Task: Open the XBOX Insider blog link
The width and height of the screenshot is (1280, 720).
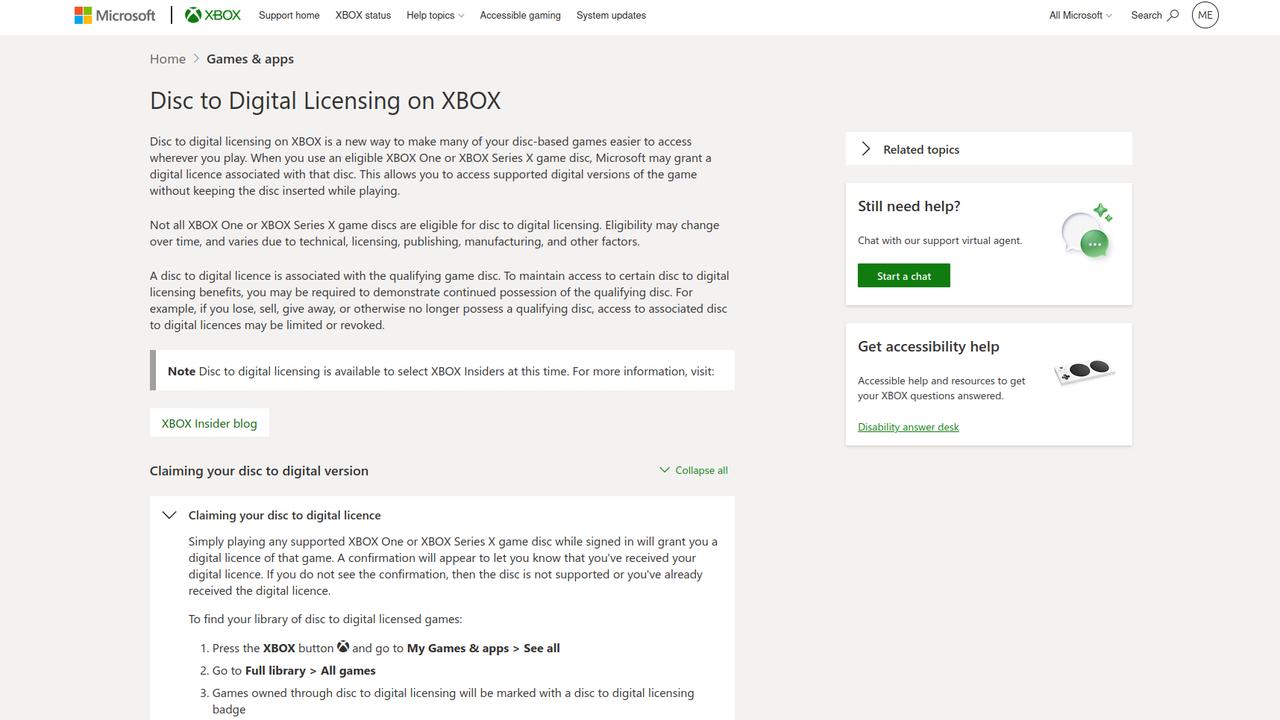Action: click(x=209, y=423)
